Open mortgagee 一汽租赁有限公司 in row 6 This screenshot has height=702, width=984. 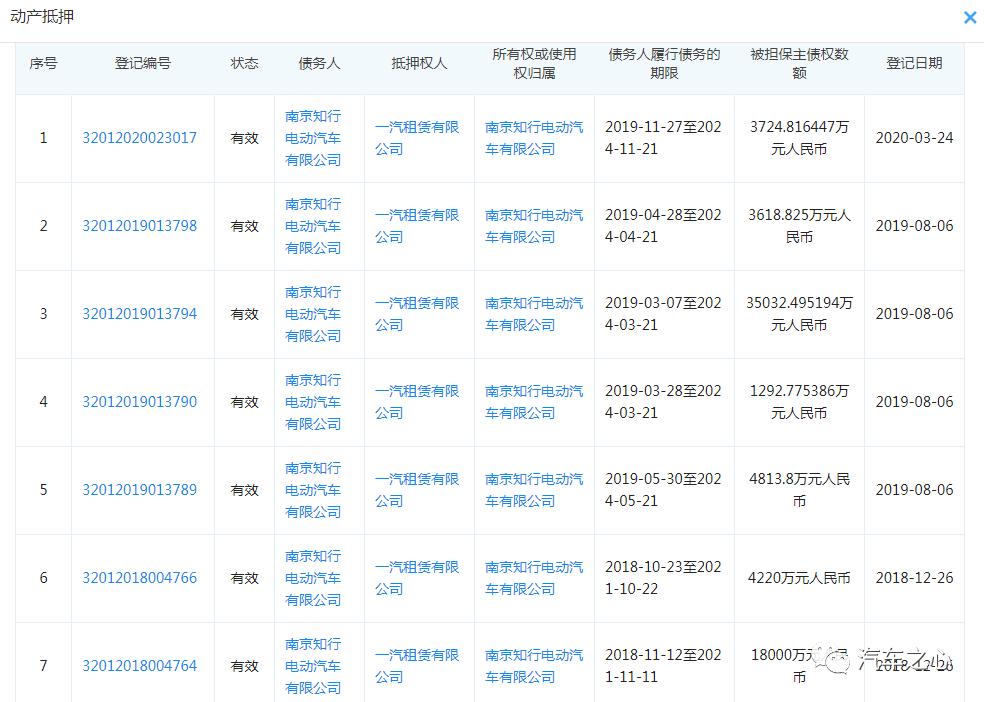[417, 578]
